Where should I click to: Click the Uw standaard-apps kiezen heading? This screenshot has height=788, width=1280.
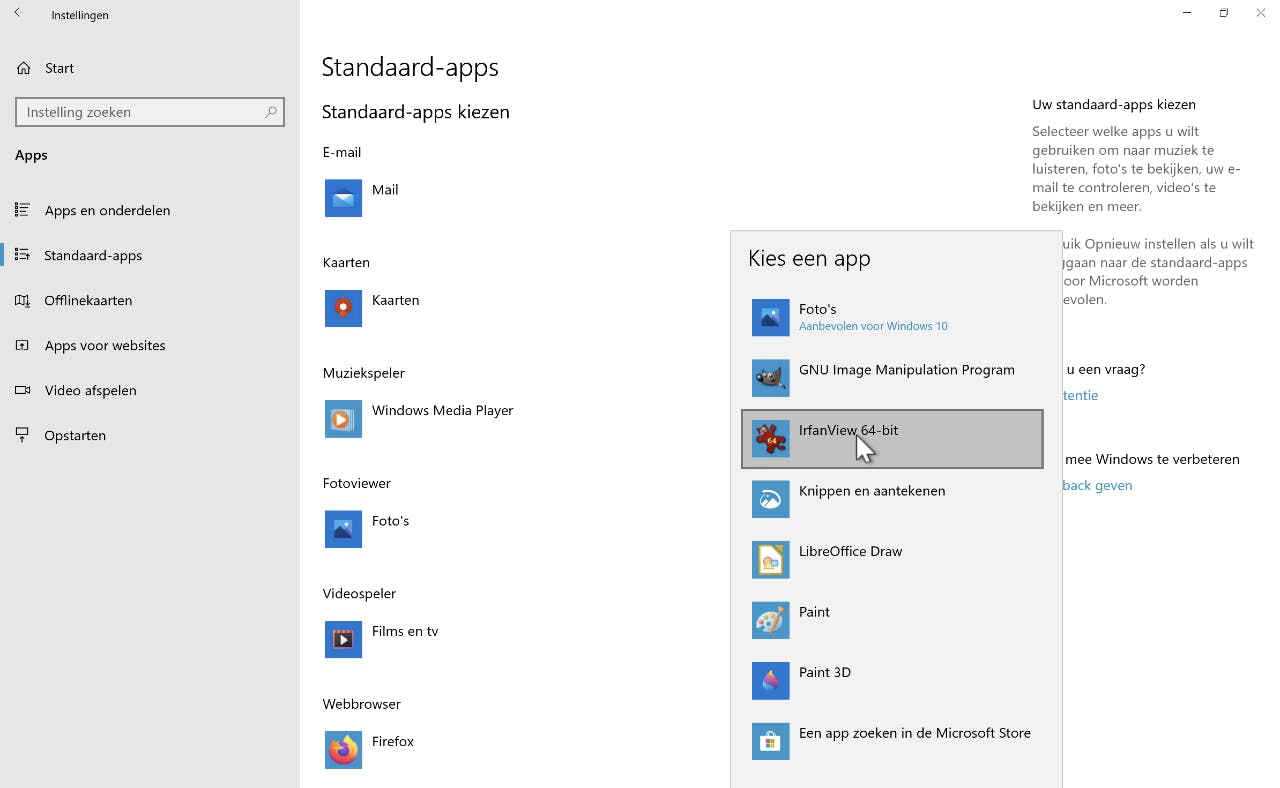click(1114, 104)
